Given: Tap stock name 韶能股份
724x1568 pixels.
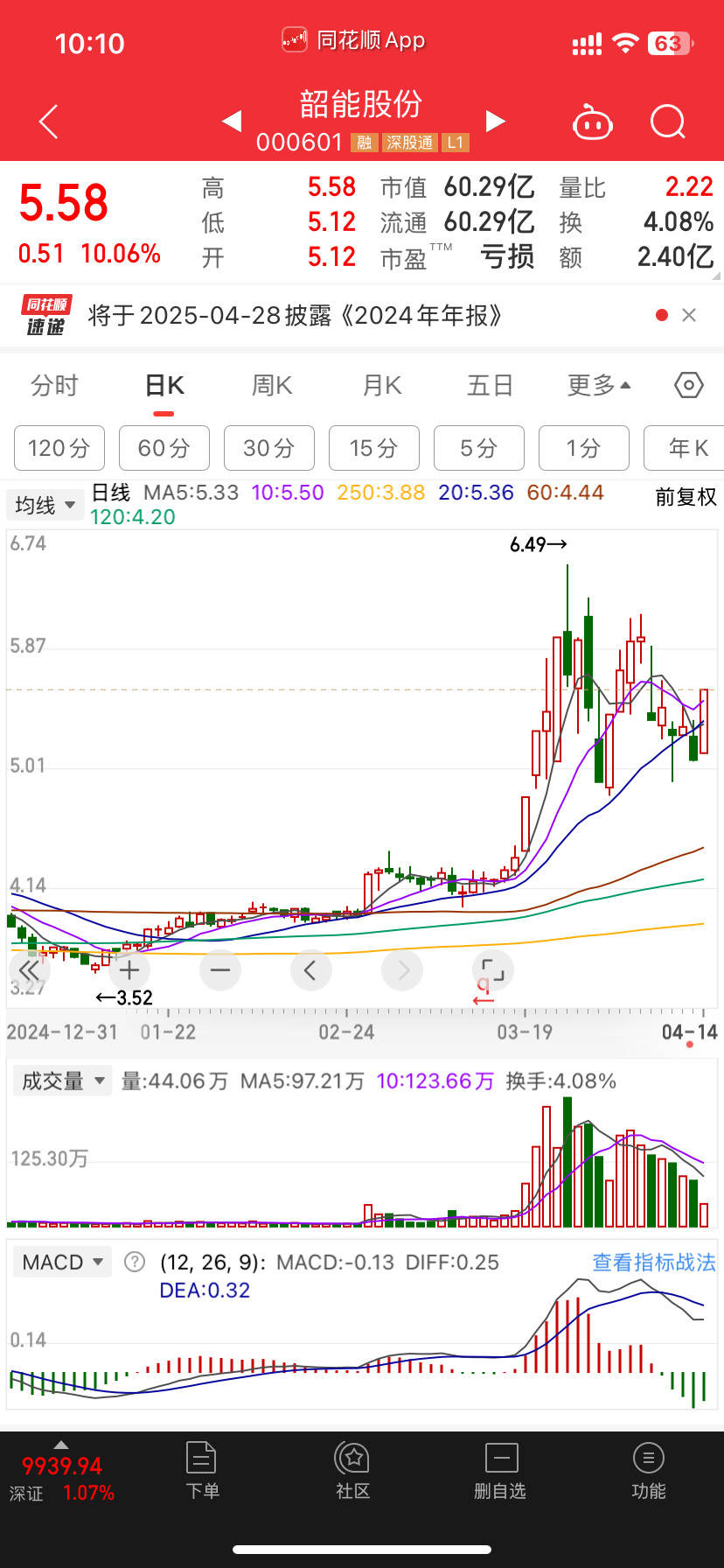Looking at the screenshot, I should (361, 103).
